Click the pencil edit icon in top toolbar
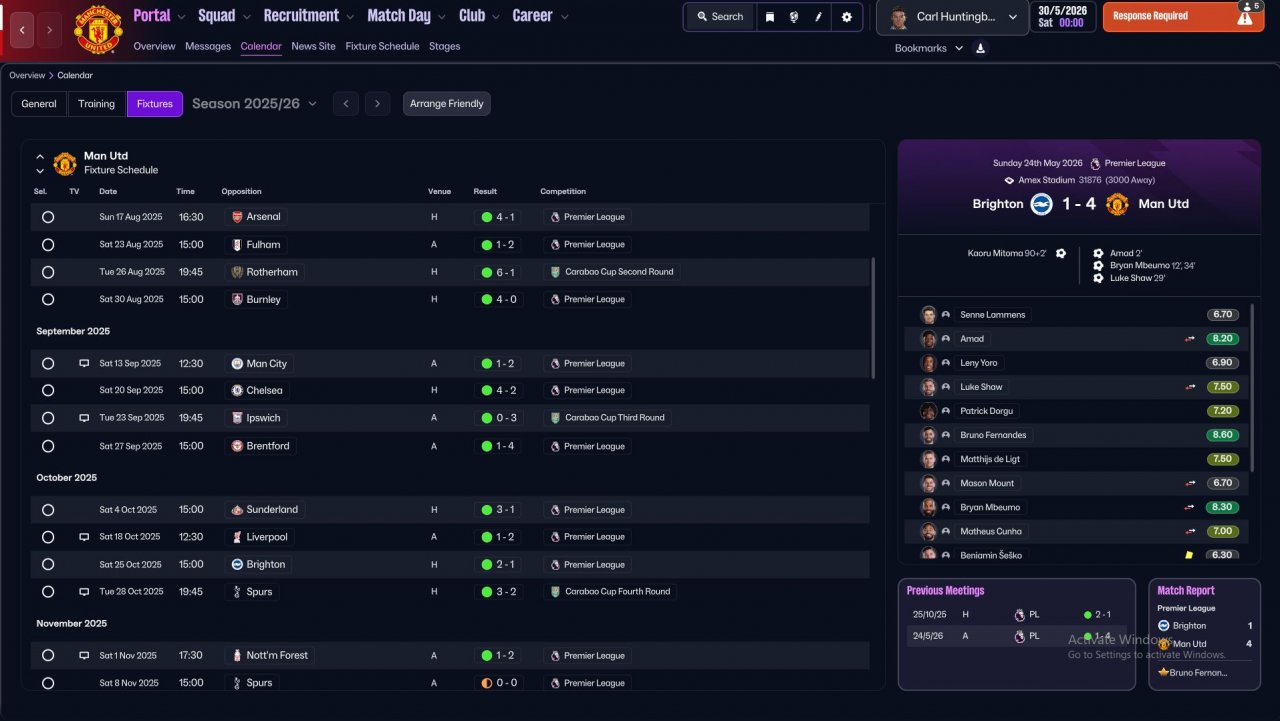Image resolution: width=1280 pixels, height=721 pixels. [819, 17]
